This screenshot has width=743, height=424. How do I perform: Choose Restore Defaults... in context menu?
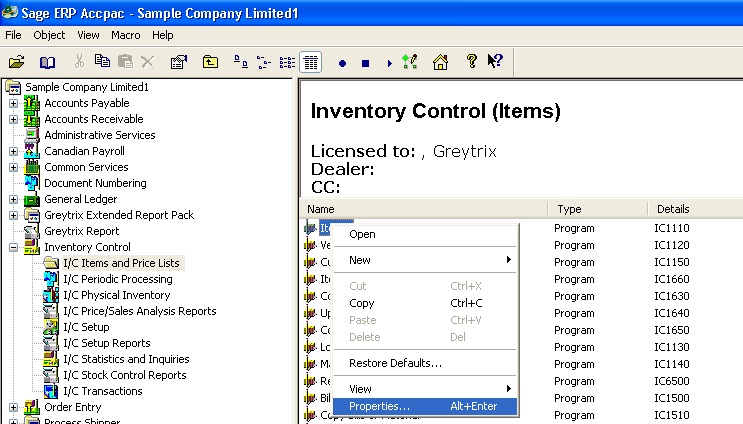pos(425,363)
